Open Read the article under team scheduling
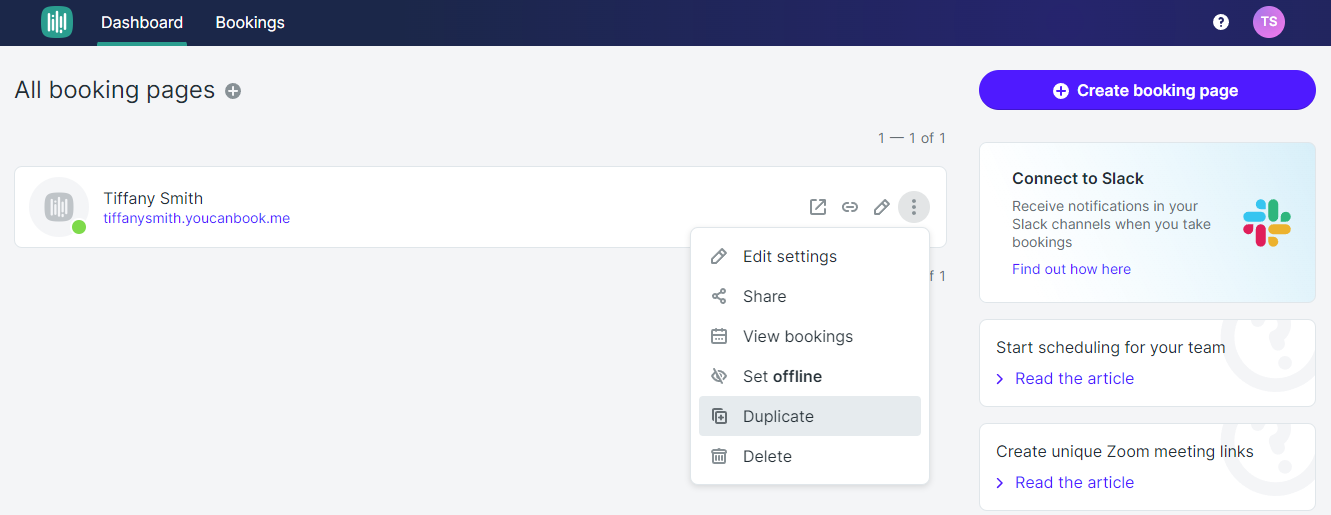The width and height of the screenshot is (1331, 515). click(x=1074, y=378)
